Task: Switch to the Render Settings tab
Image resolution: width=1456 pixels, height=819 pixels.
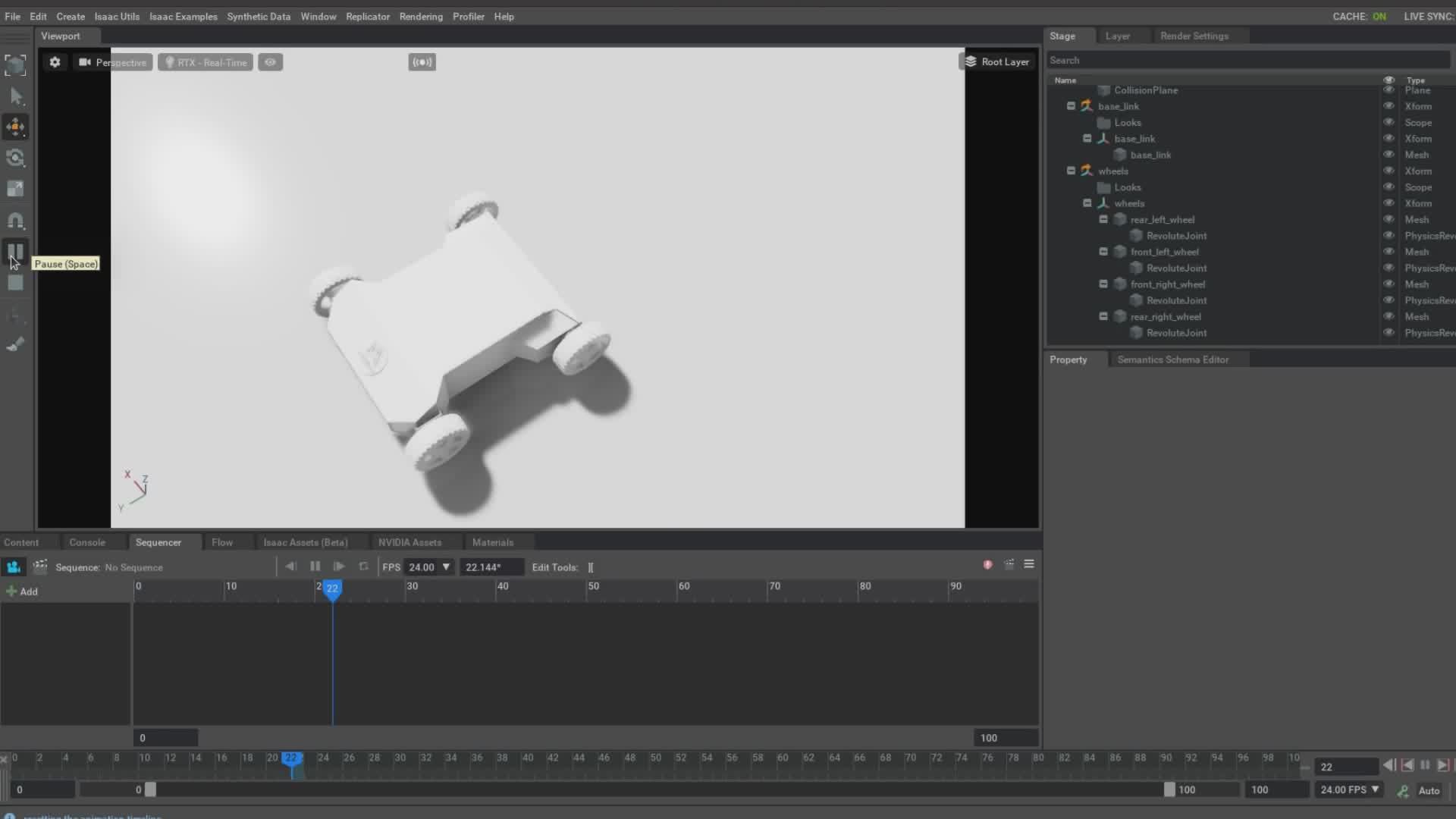Action: 1194,36
